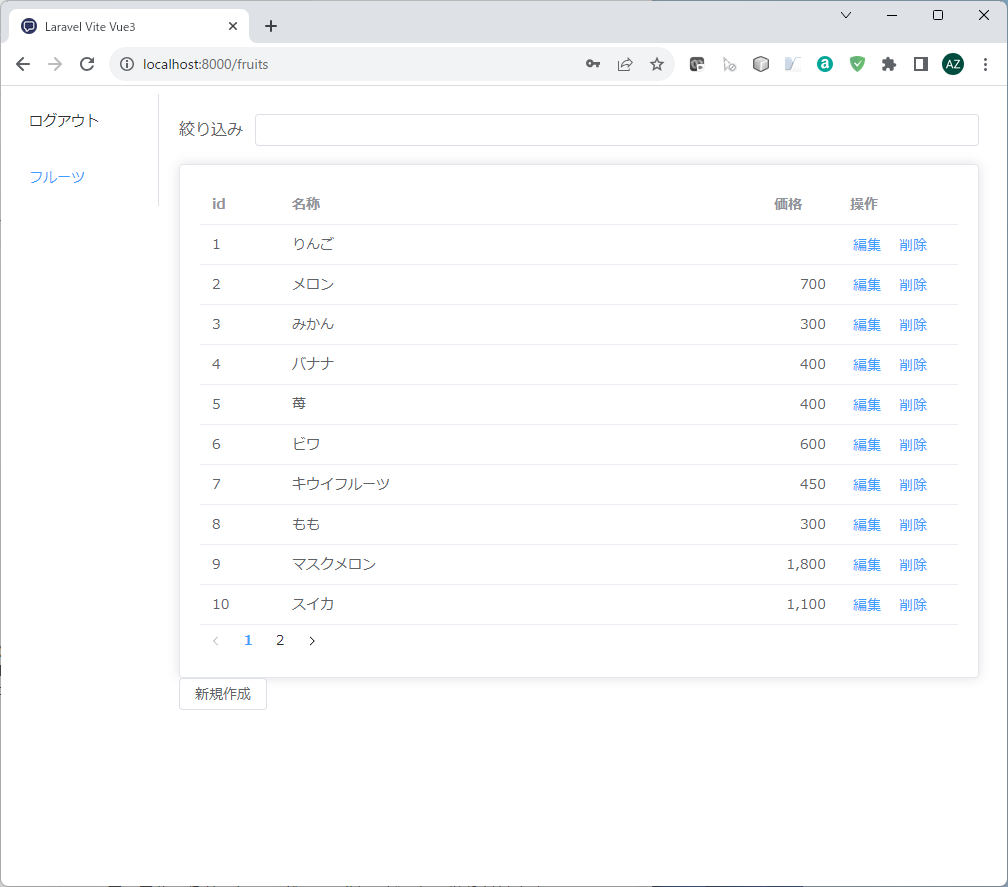Open the green 'a' extension icon
This screenshot has width=1008, height=887.
coord(825,64)
